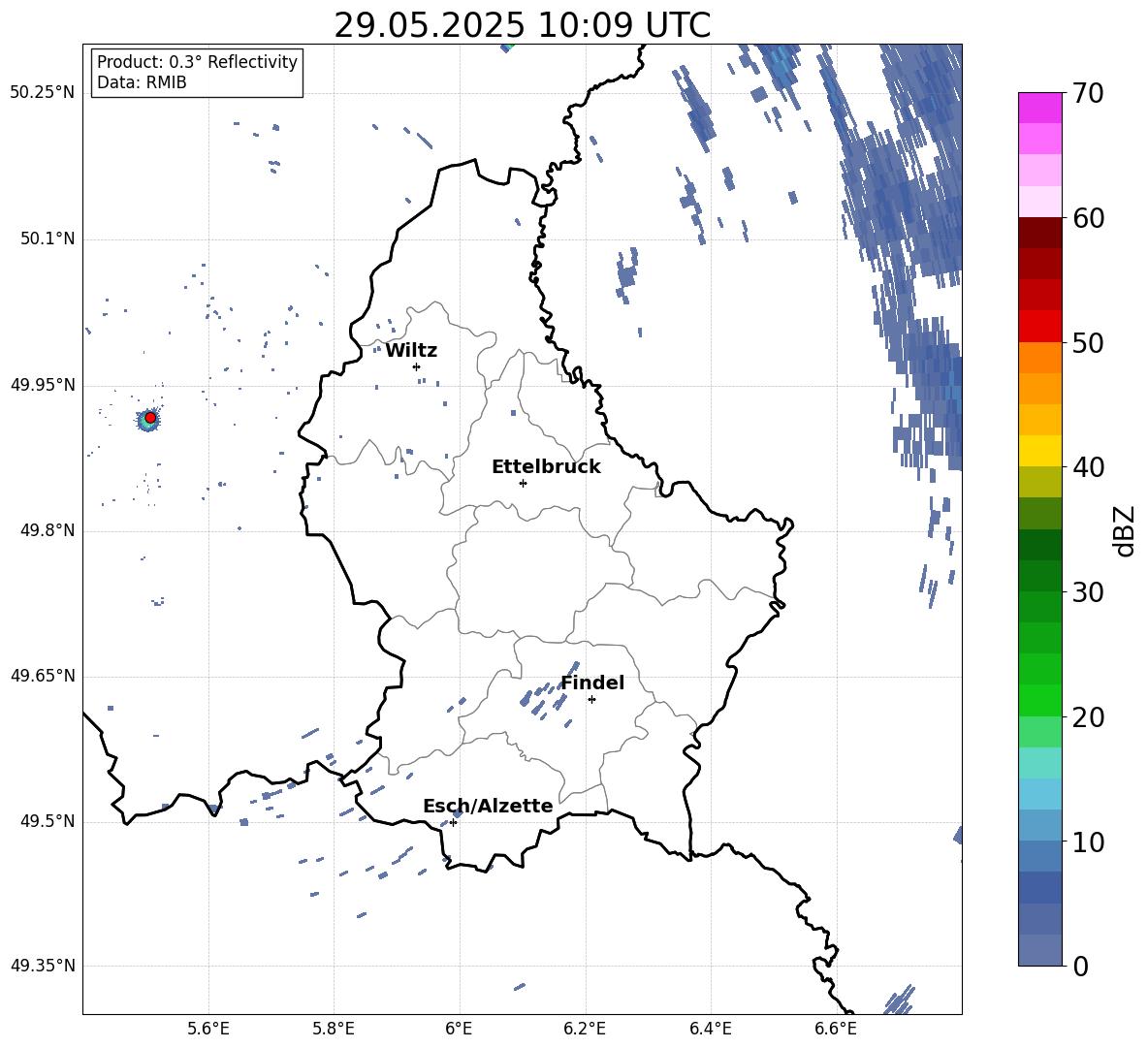Click the red radar site dot

click(x=150, y=418)
